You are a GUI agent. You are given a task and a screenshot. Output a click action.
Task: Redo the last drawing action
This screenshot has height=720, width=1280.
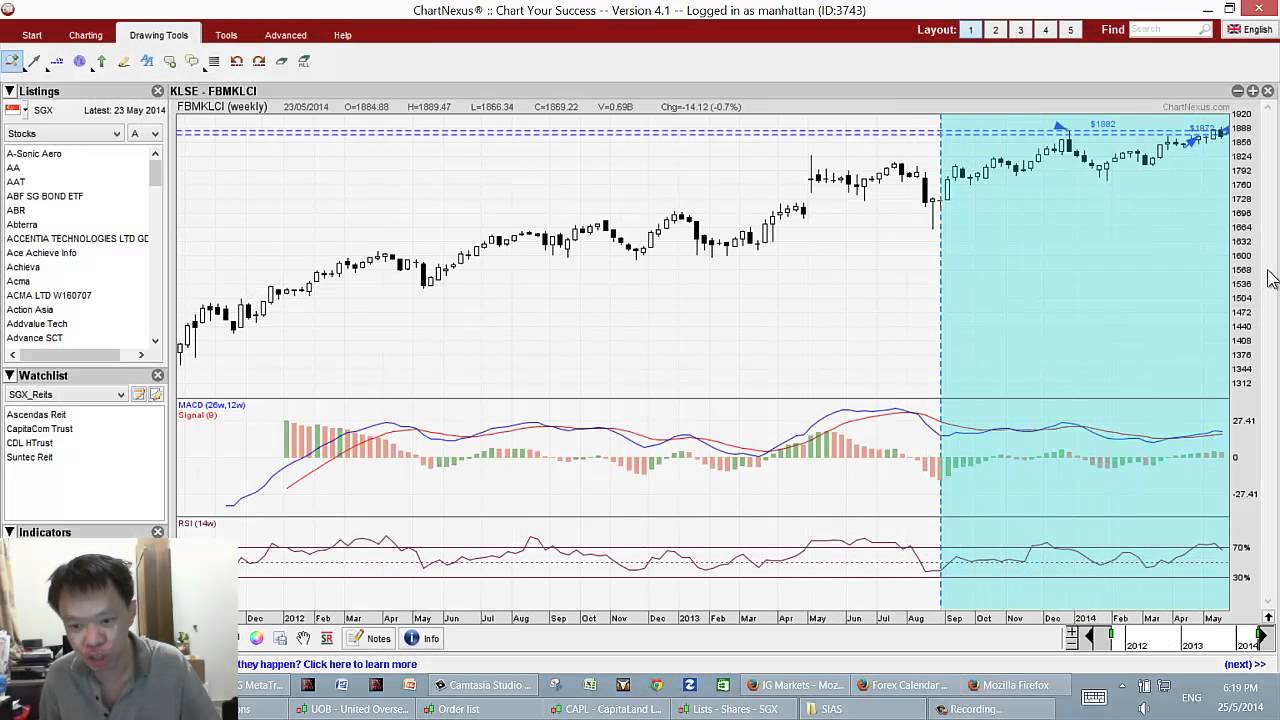click(259, 61)
